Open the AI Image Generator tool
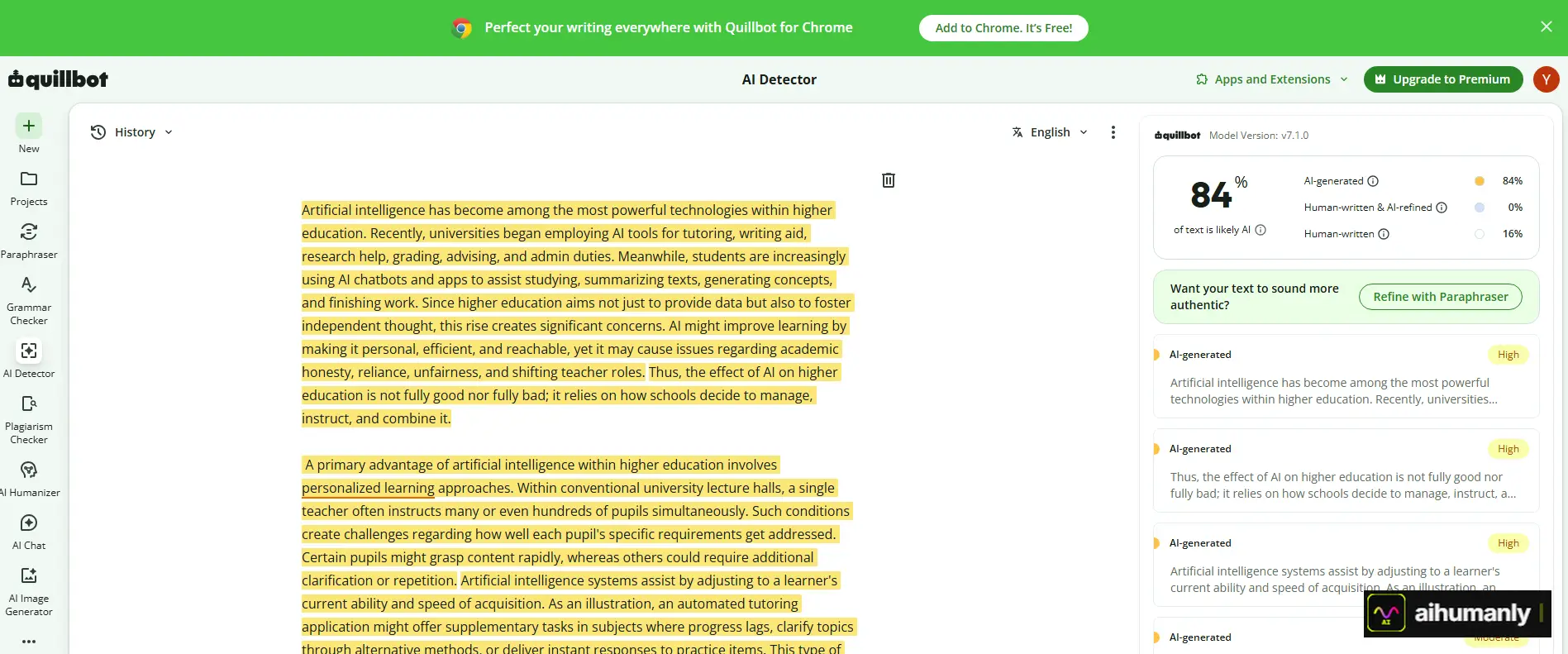The image size is (1568, 654). click(29, 591)
